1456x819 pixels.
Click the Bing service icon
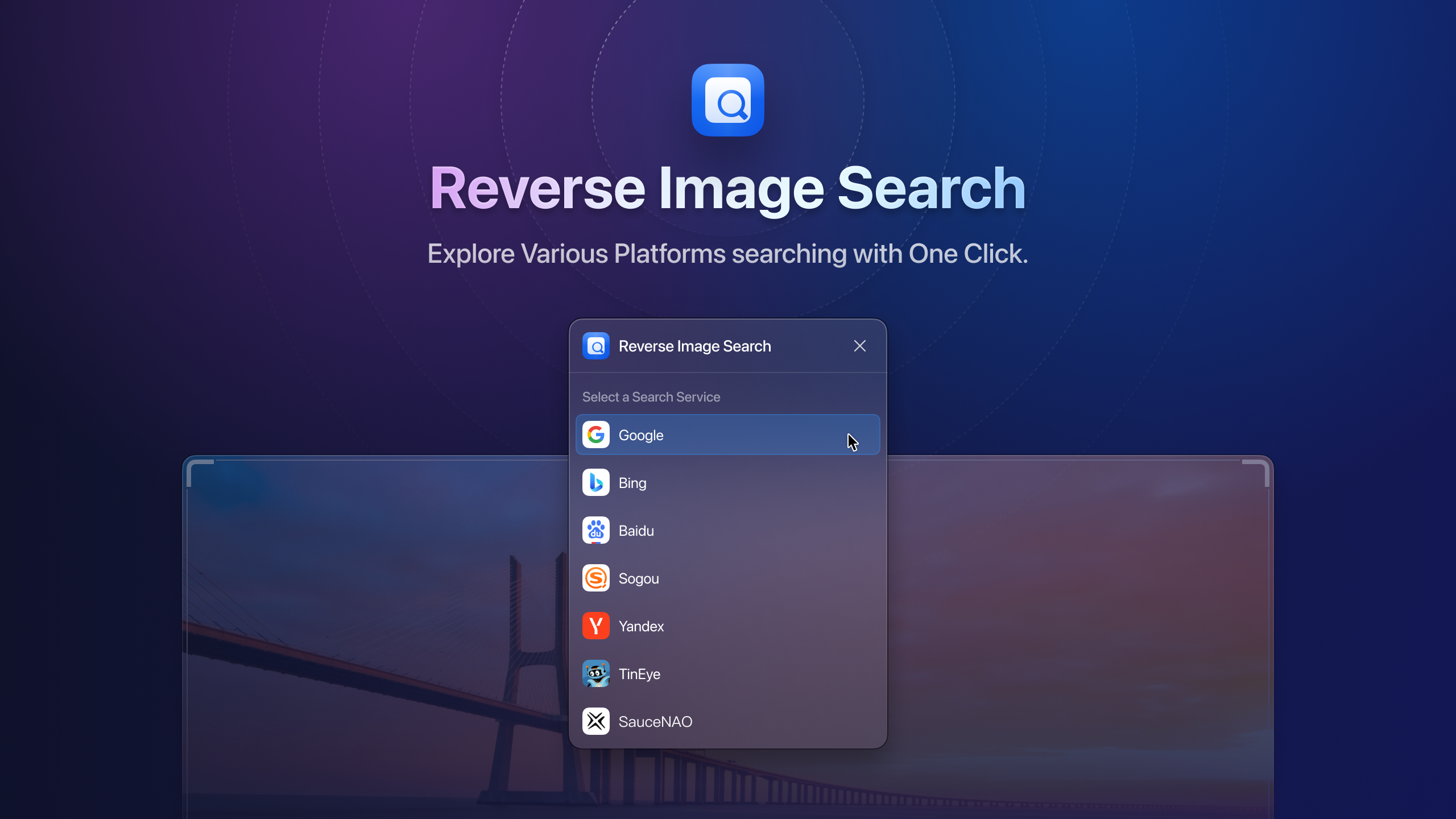[x=595, y=482]
